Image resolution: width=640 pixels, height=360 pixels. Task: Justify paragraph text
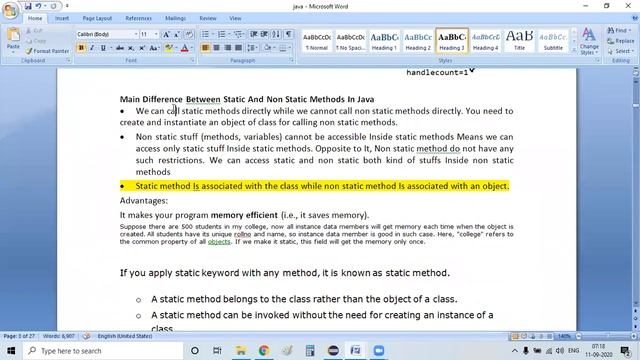pos(238,48)
